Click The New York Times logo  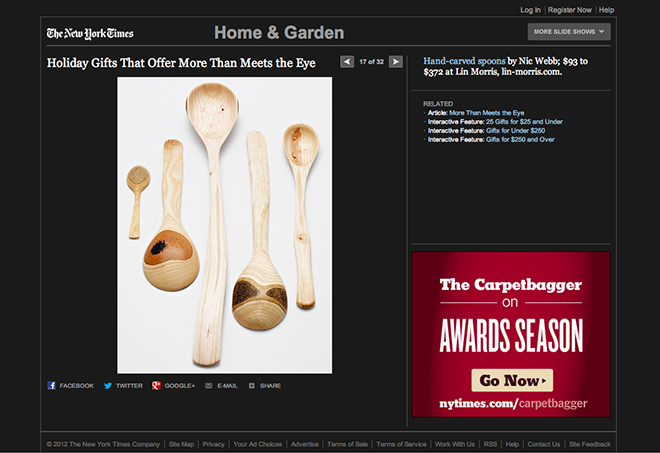[x=90, y=34]
